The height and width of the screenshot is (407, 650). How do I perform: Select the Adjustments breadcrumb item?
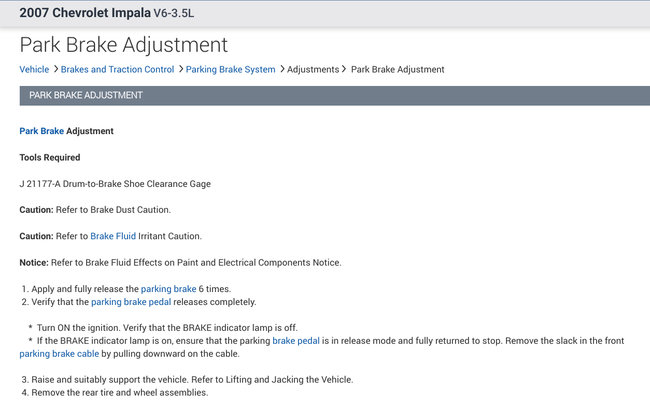coord(313,69)
